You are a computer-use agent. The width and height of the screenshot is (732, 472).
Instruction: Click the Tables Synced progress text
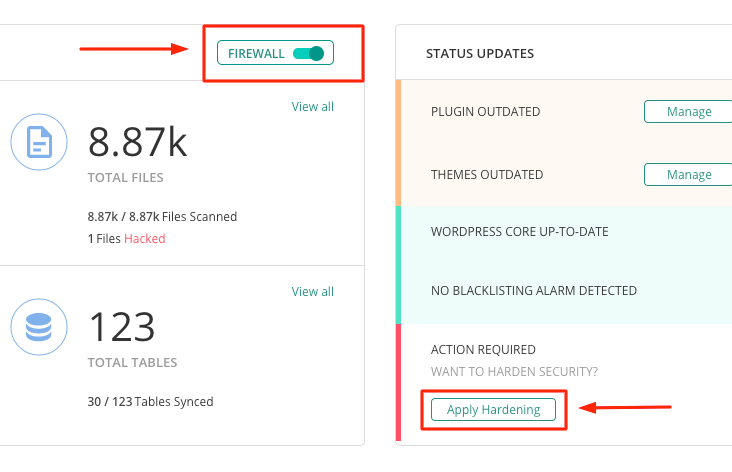150,402
